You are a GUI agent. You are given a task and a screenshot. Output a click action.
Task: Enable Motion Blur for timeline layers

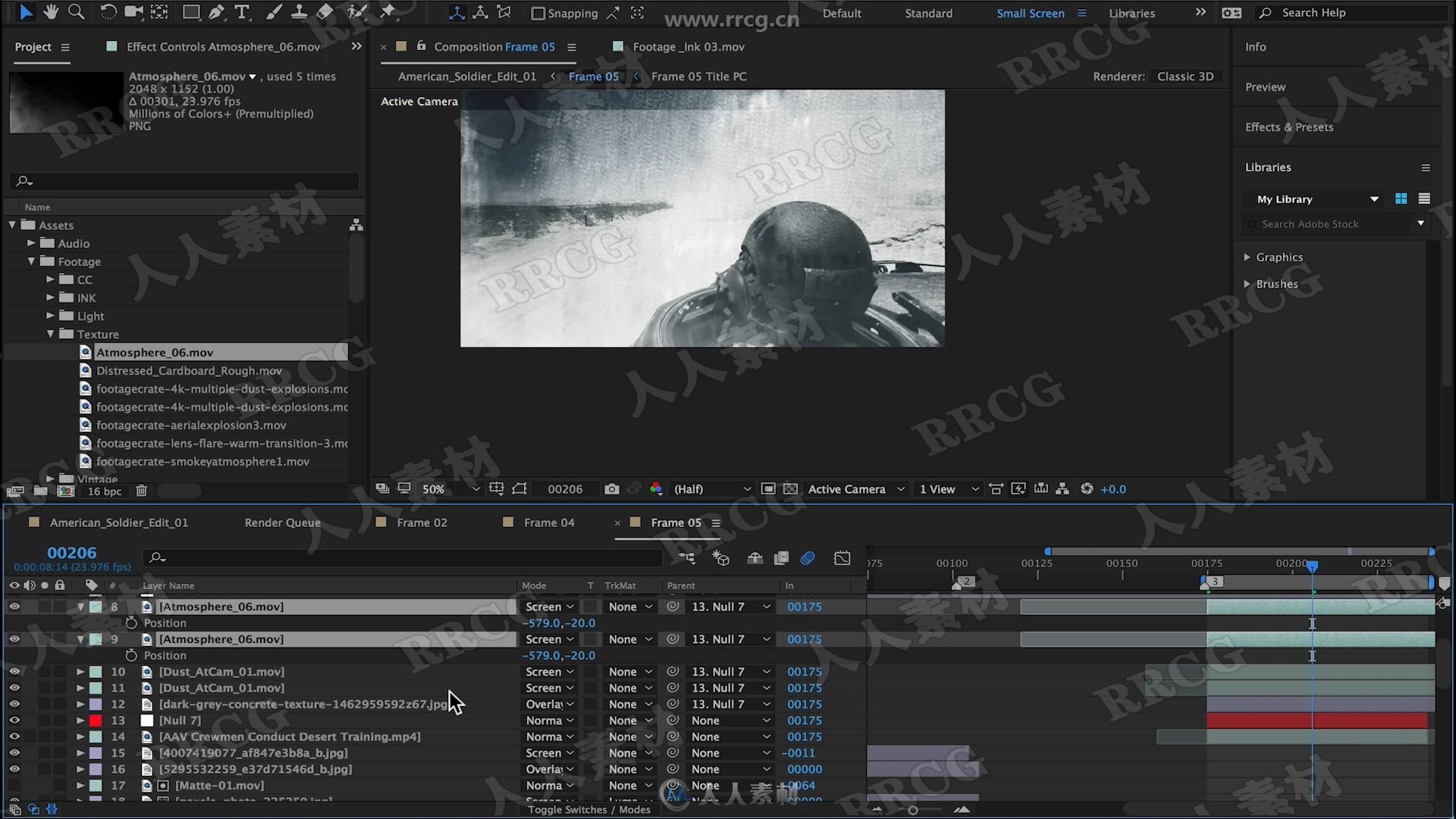pos(808,558)
